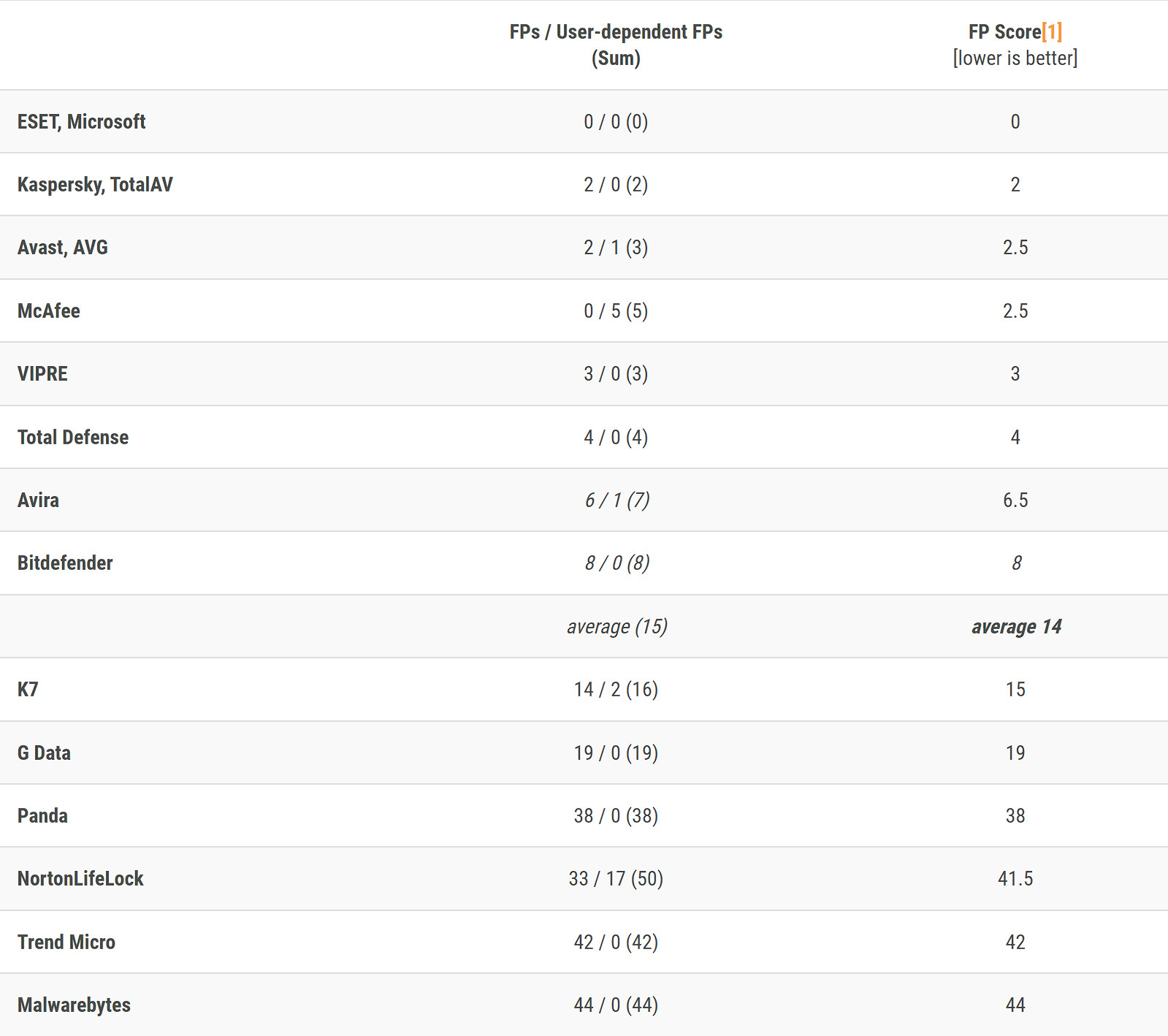Click the orange [1] footnote link
Viewport: 1168px width, 1036px height.
click(x=1052, y=32)
